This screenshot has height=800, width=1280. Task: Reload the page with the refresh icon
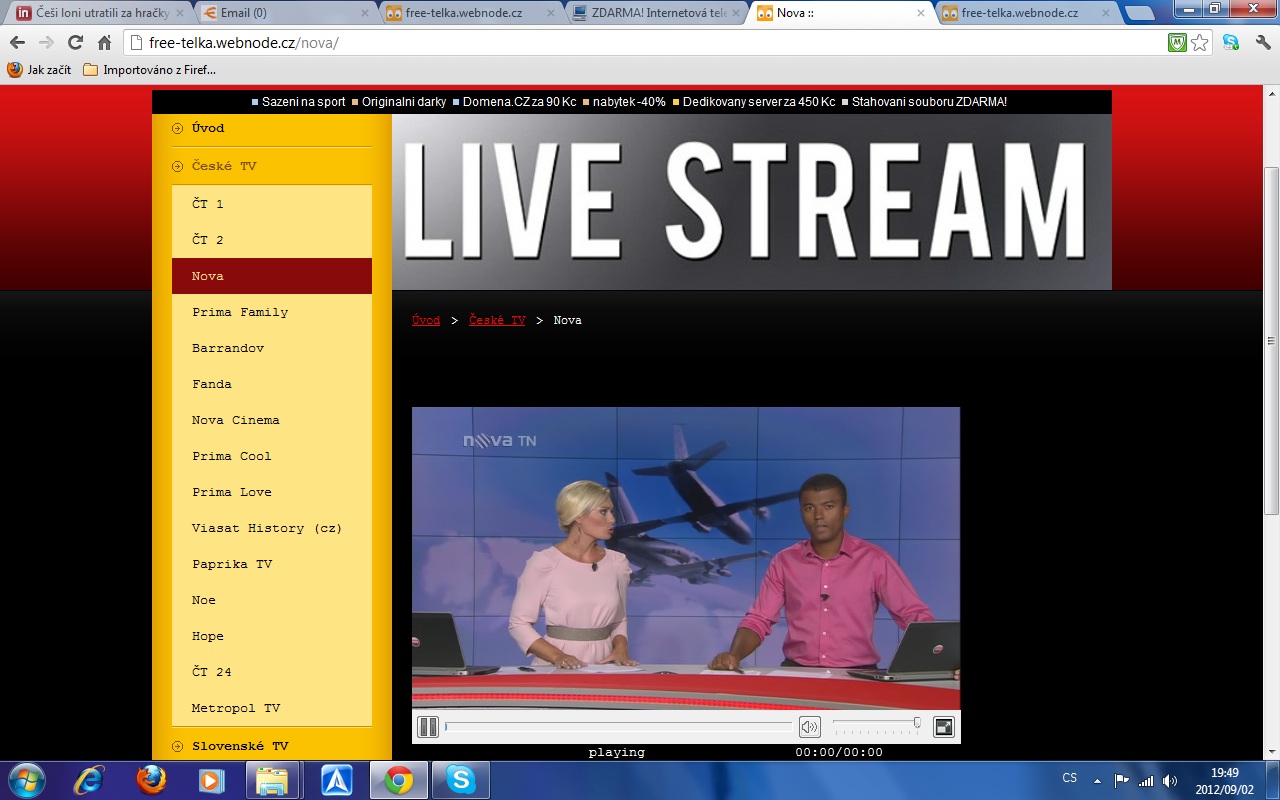(x=75, y=42)
